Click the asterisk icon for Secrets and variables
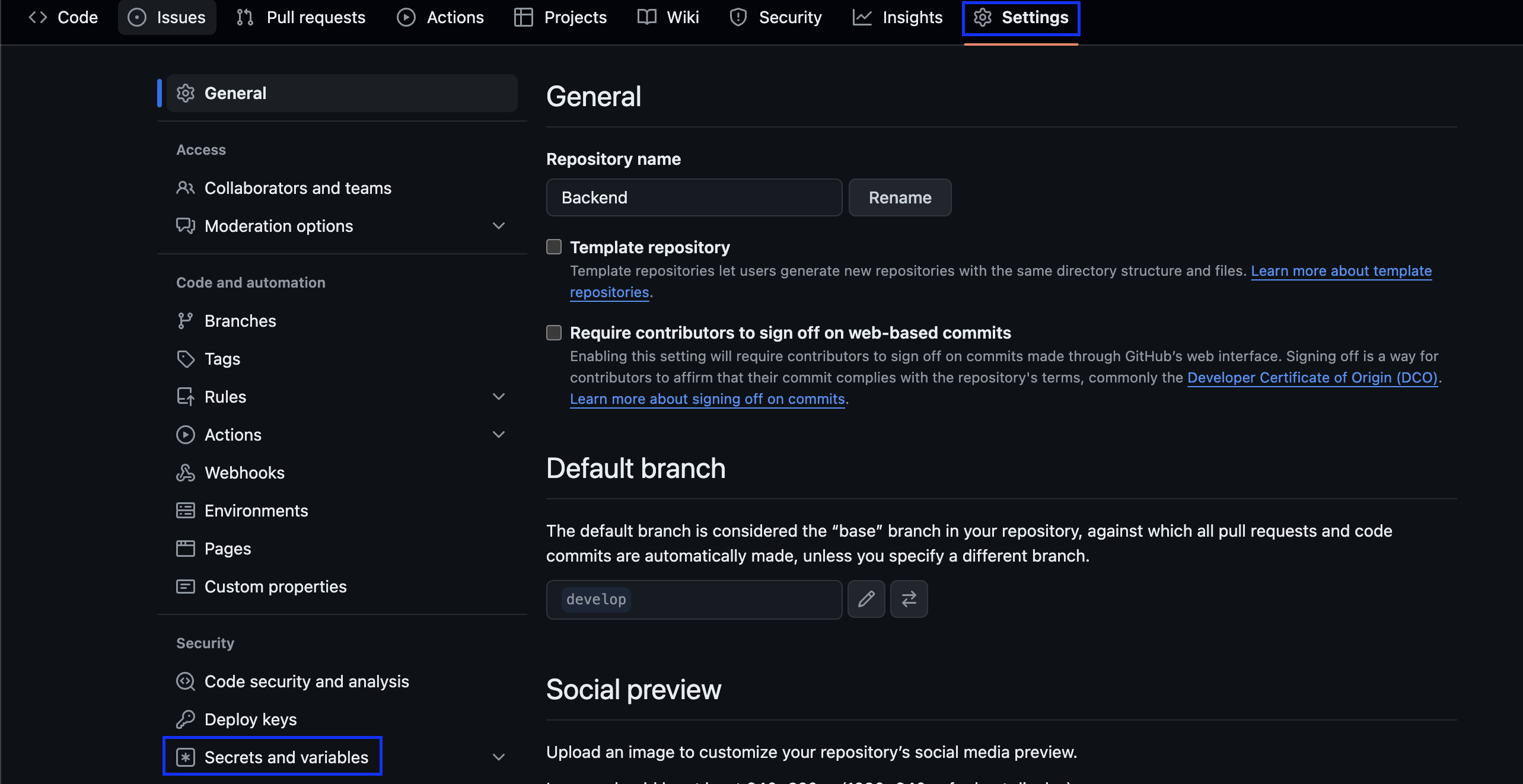The width and height of the screenshot is (1523, 784). point(186,757)
